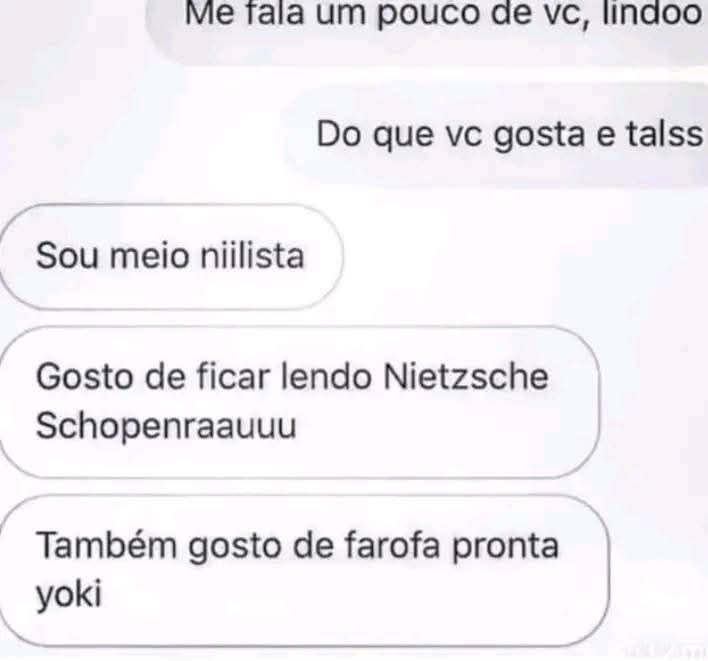The image size is (708, 661).
Task: Select the 'Sou meio niilista' message bubble
Action: point(171,256)
